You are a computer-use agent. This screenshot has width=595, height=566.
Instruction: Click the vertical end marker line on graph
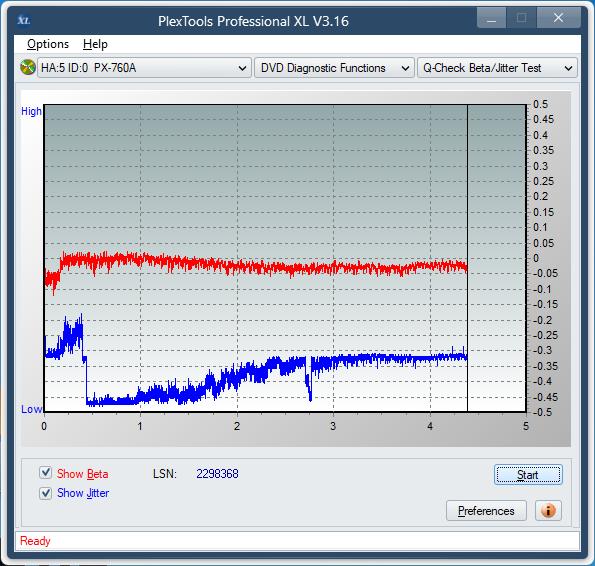click(x=468, y=258)
